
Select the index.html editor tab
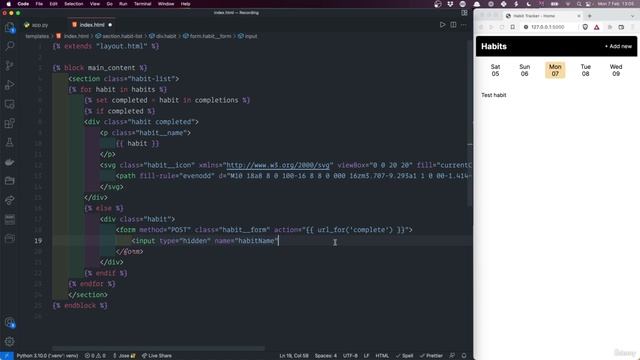click(x=92, y=25)
